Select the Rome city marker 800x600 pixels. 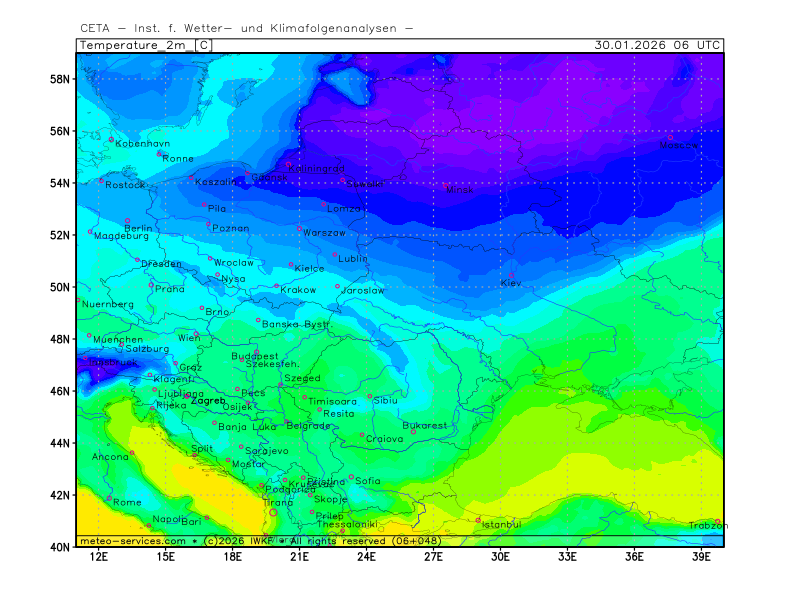pyautogui.click(x=109, y=497)
